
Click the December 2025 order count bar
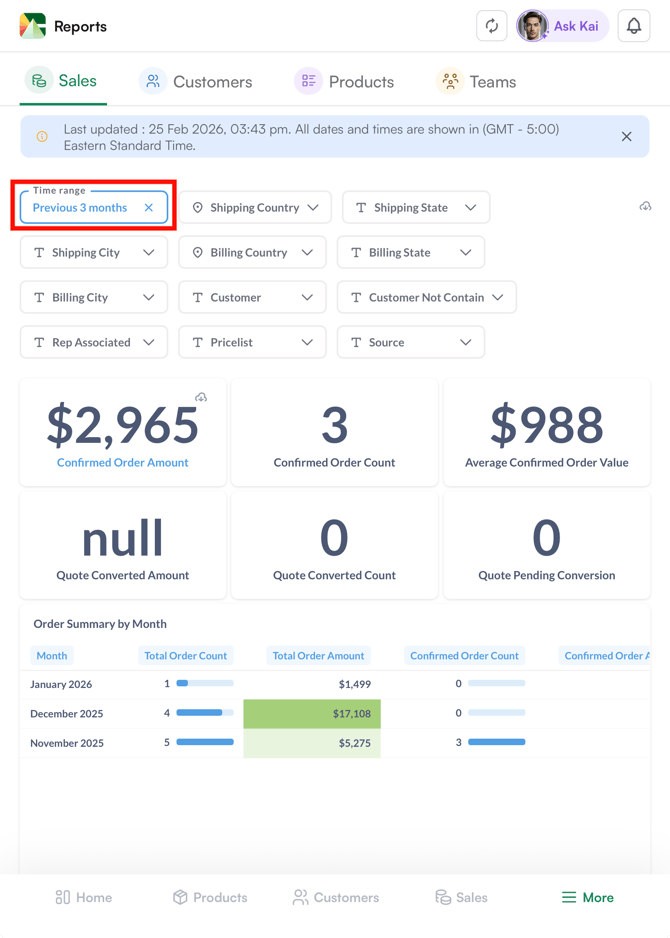204,713
